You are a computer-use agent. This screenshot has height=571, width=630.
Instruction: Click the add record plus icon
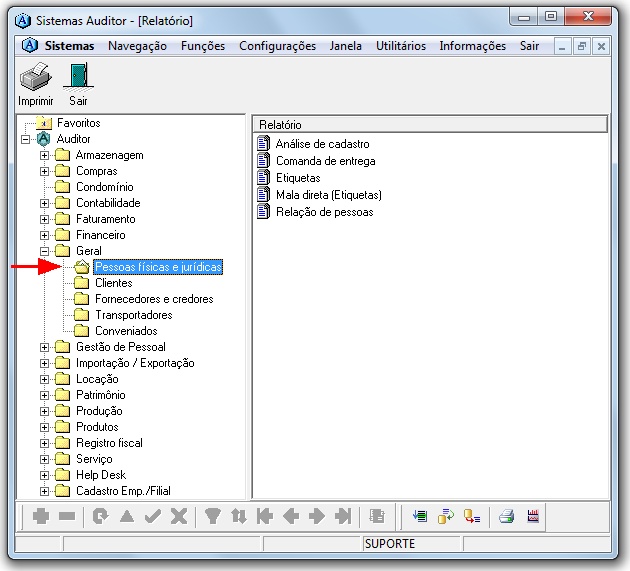[x=41, y=516]
